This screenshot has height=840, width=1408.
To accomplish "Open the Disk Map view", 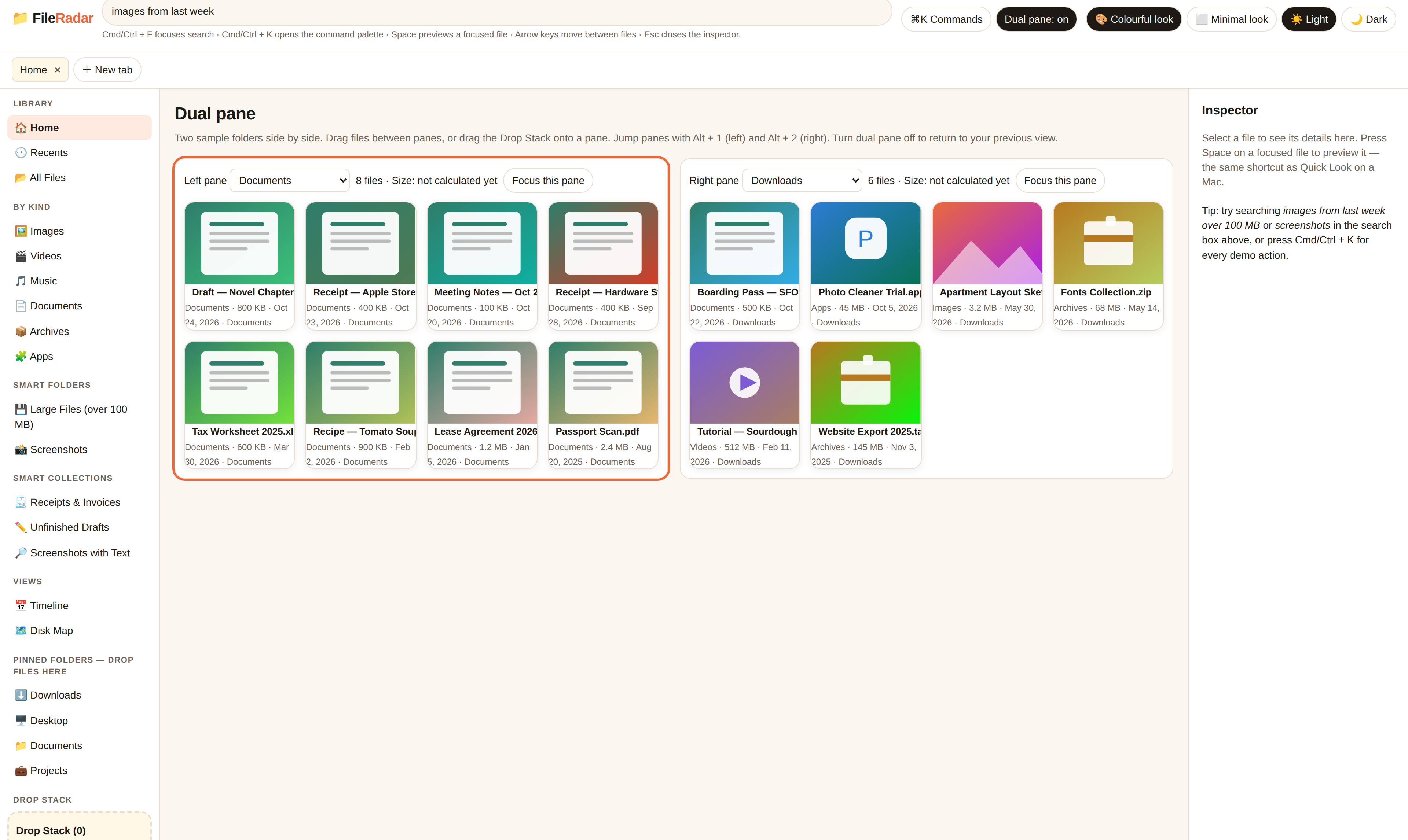I will coord(79,630).
